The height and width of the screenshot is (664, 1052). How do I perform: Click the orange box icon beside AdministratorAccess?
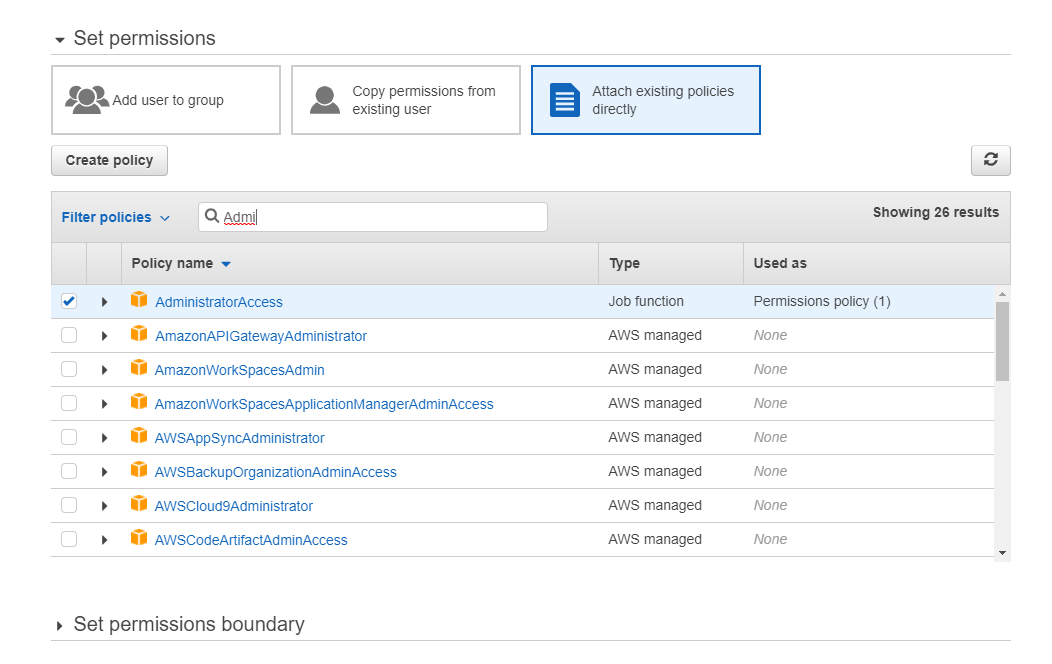click(139, 301)
